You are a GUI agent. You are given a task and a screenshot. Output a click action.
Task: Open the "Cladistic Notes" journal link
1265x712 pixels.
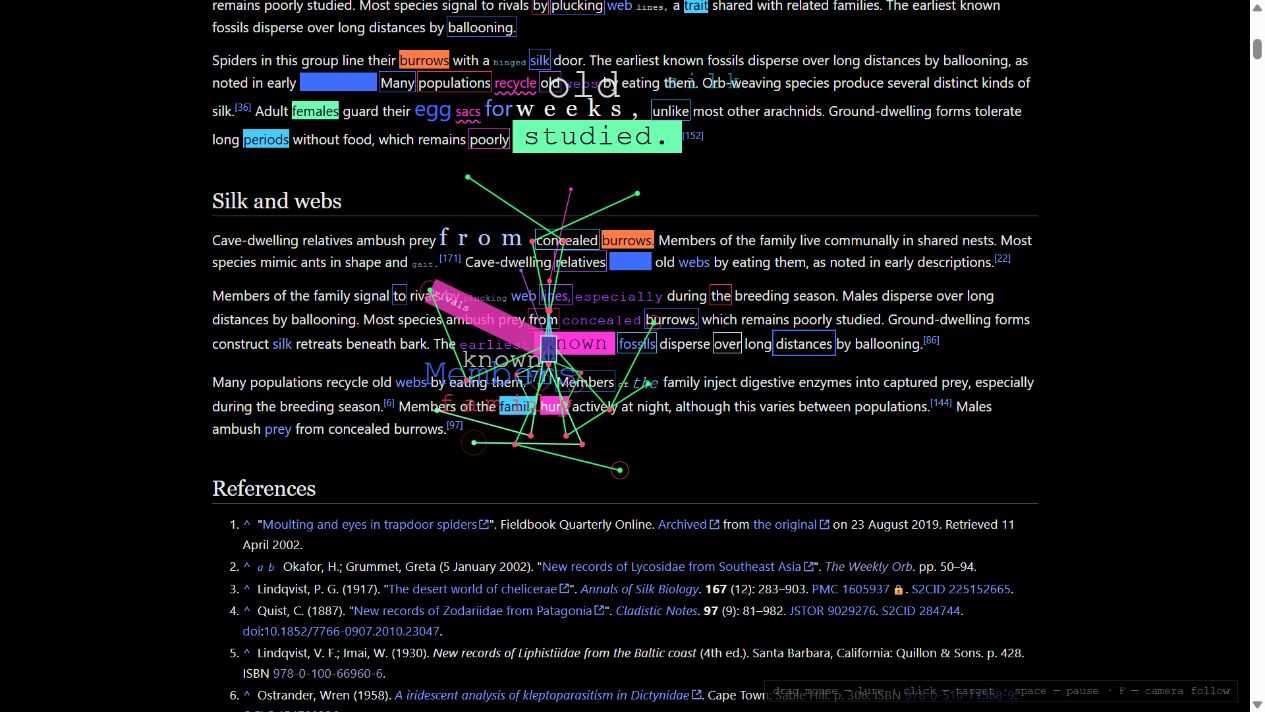(656, 610)
